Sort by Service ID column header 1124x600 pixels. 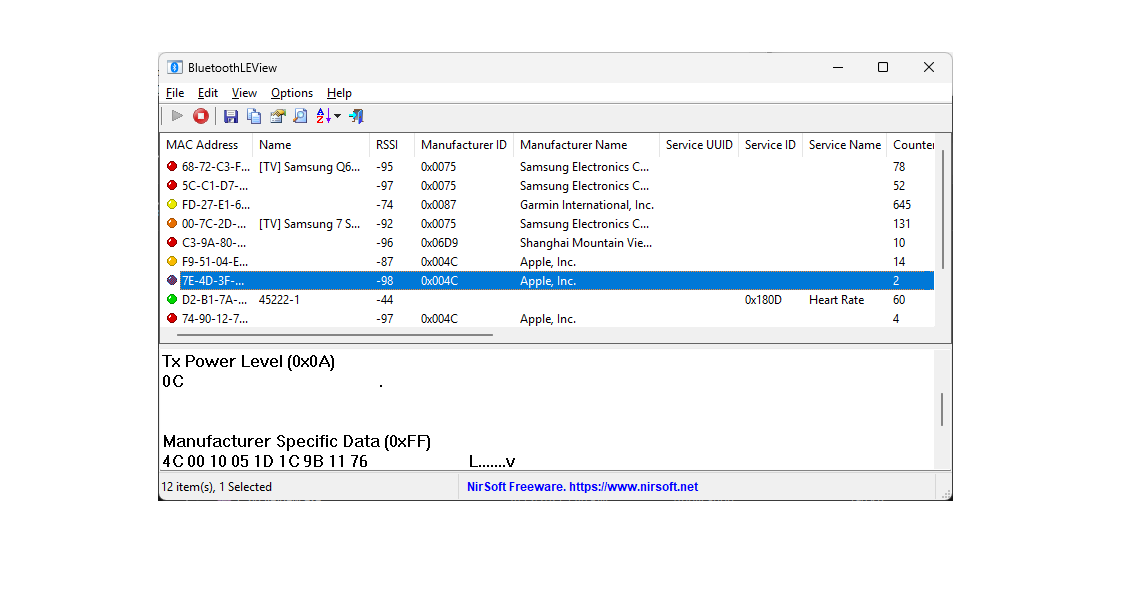[x=770, y=145]
